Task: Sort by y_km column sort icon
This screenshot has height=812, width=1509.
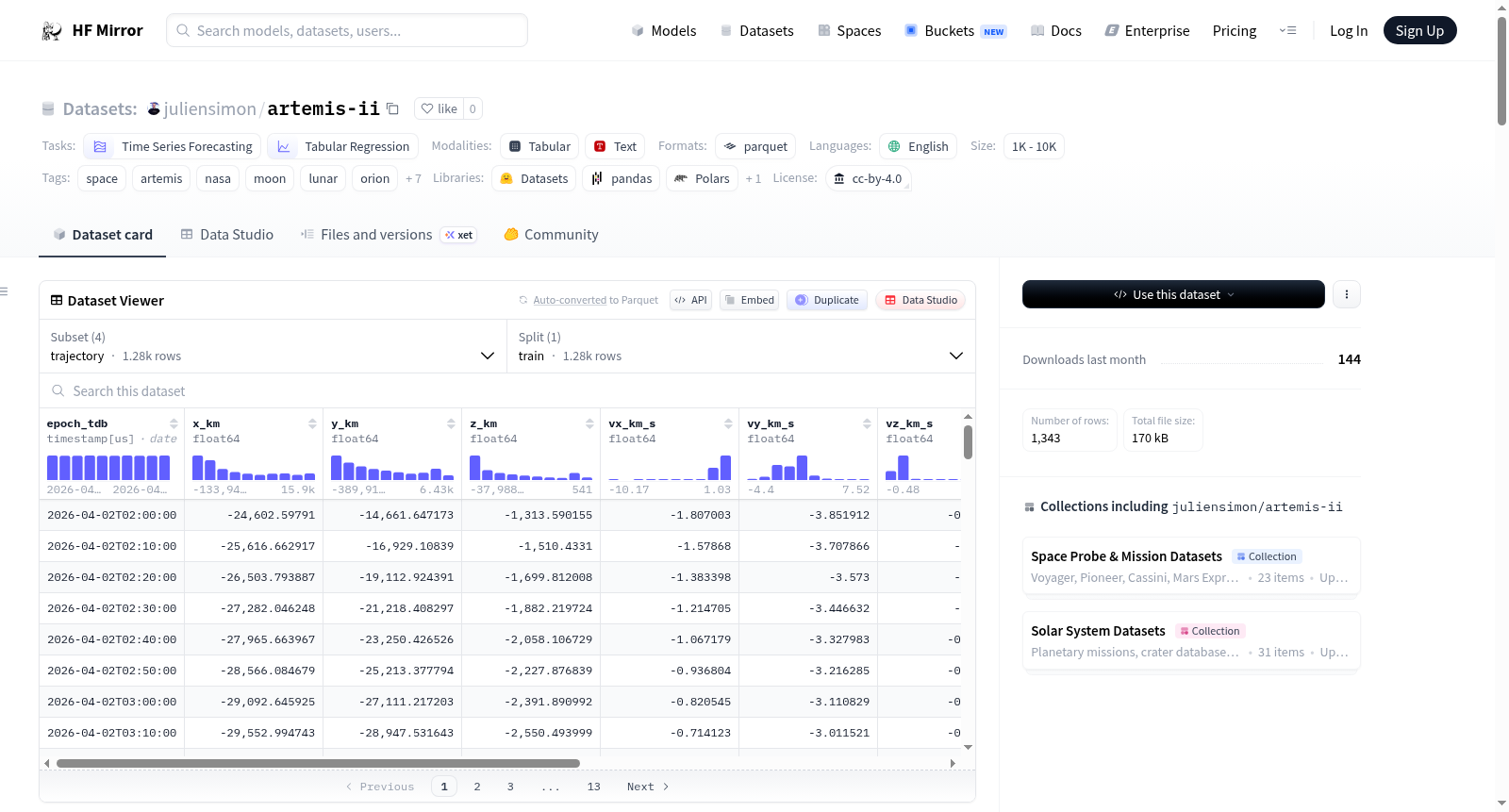Action: pyautogui.click(x=451, y=423)
